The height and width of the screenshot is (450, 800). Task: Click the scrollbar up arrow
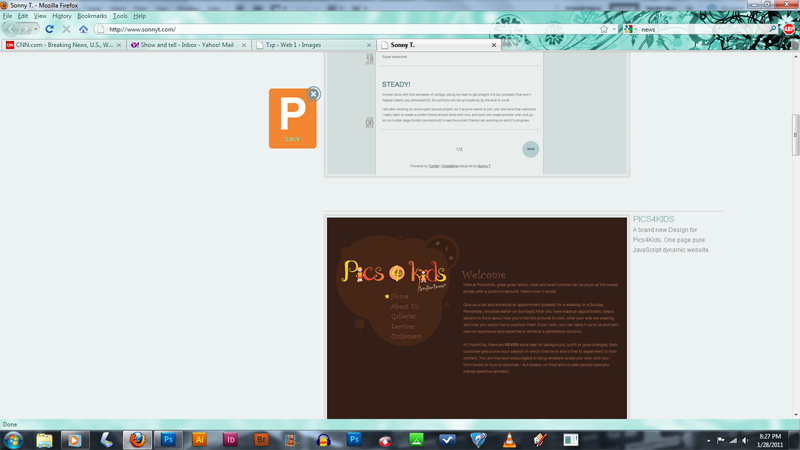795,56
